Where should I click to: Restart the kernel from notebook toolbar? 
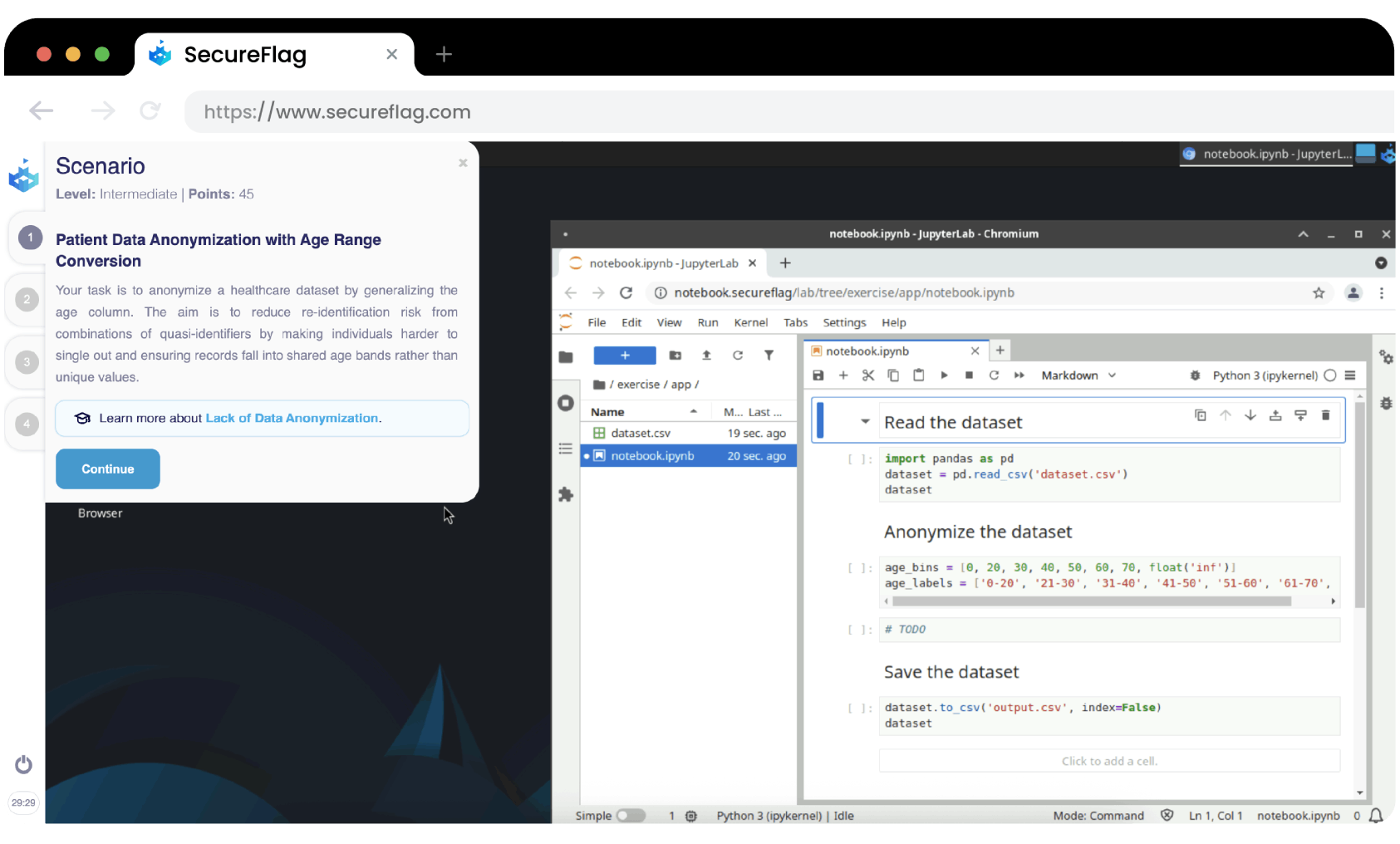coord(994,375)
